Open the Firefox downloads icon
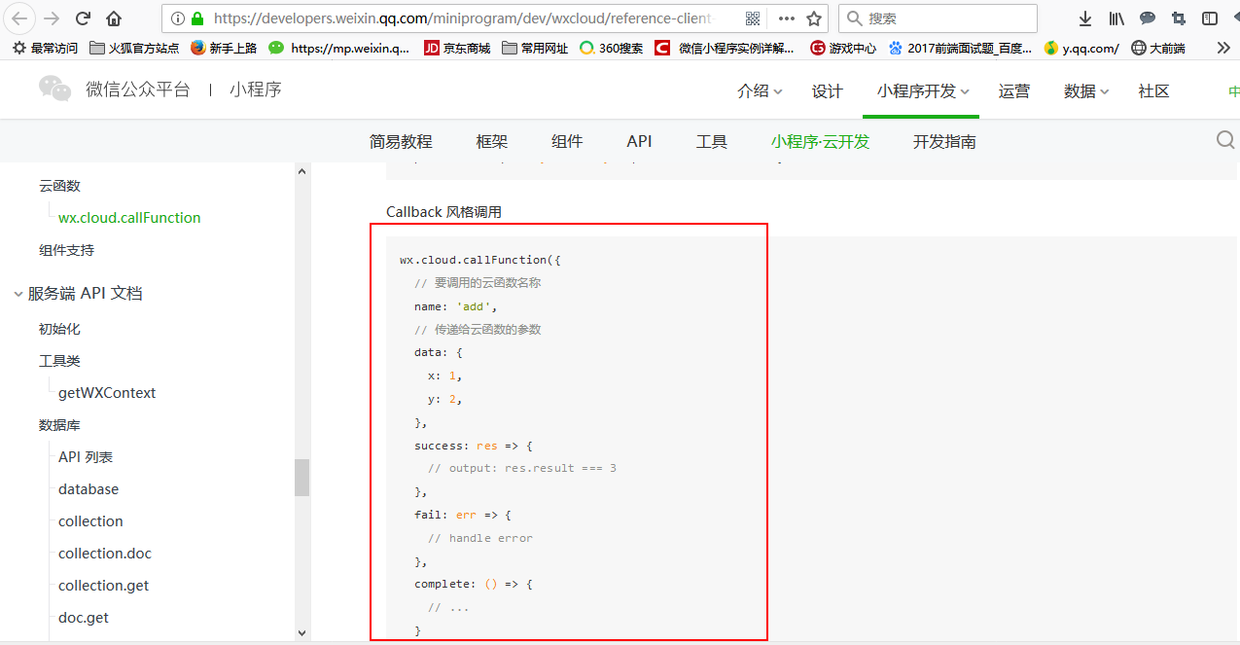Viewport: 1240px width, 645px height. [x=1084, y=18]
